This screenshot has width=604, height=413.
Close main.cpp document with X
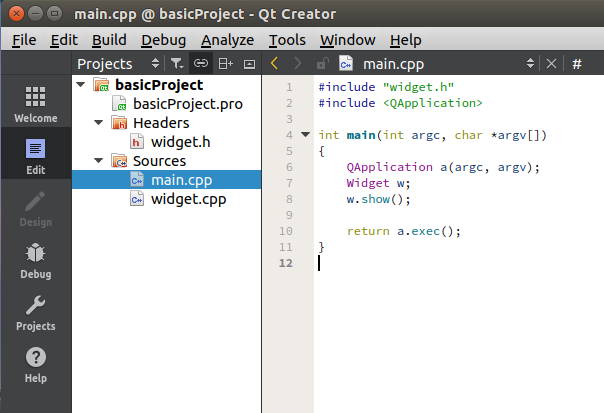[x=551, y=64]
